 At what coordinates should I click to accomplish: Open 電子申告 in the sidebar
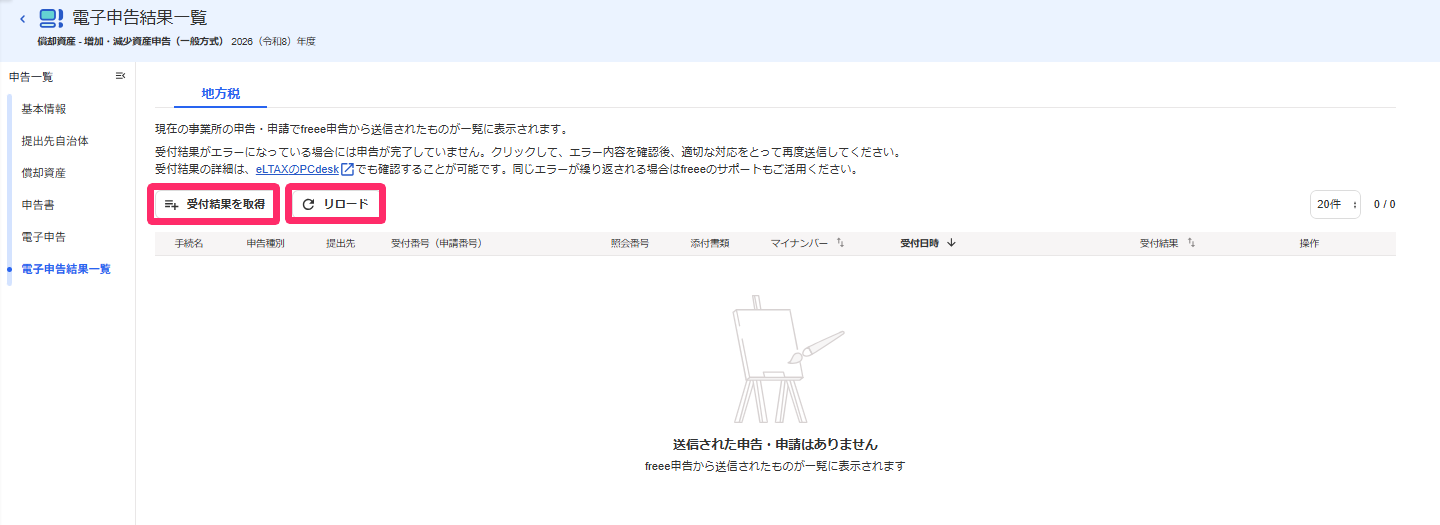click(x=44, y=237)
